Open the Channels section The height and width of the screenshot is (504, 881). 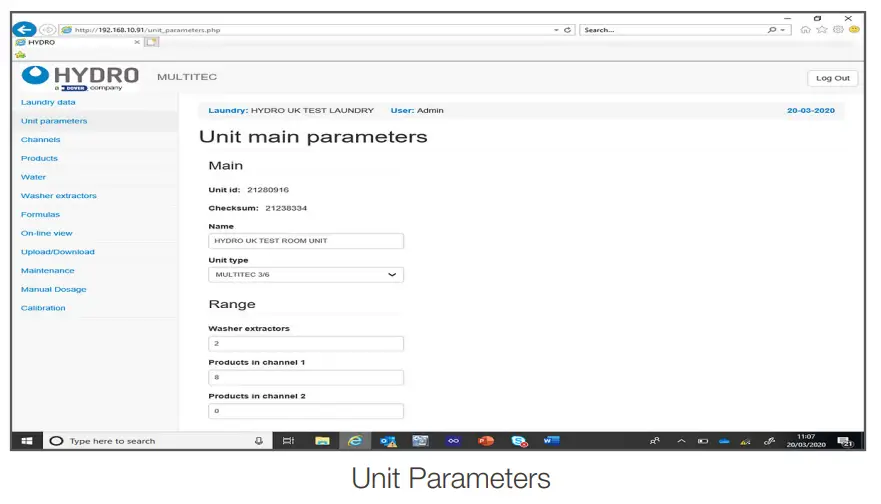point(40,139)
